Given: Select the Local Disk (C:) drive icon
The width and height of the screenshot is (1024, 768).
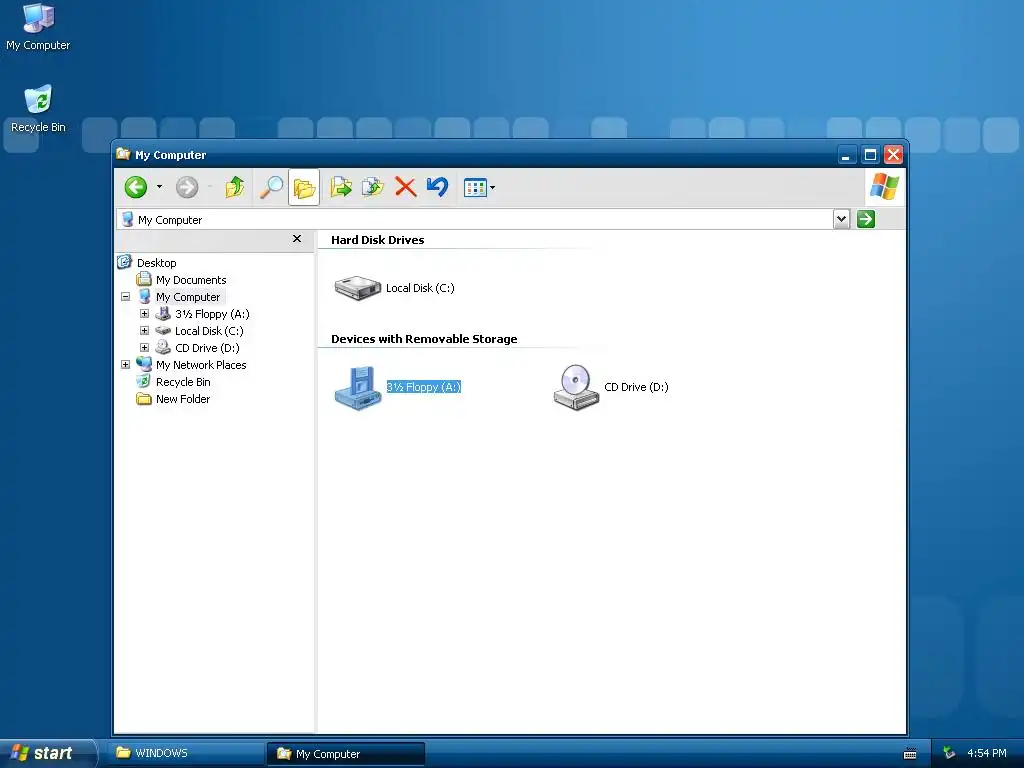Looking at the screenshot, I should click(x=357, y=287).
